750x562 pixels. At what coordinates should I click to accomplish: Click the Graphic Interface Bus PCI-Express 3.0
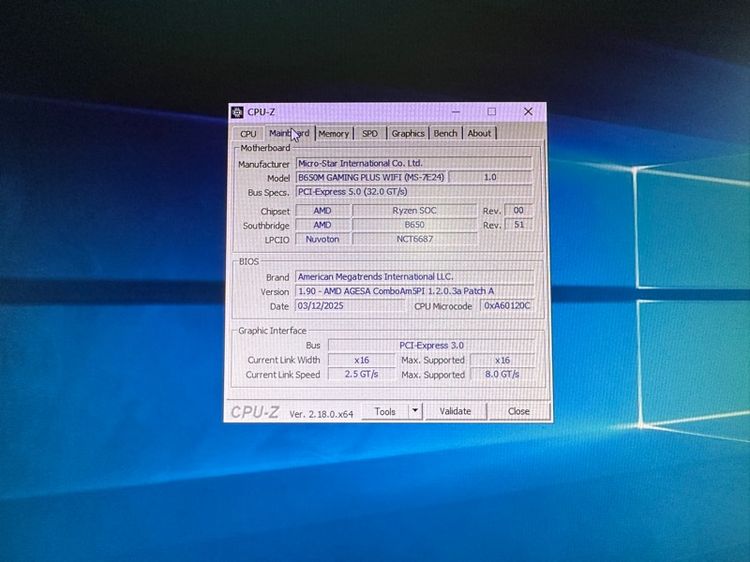point(431,345)
